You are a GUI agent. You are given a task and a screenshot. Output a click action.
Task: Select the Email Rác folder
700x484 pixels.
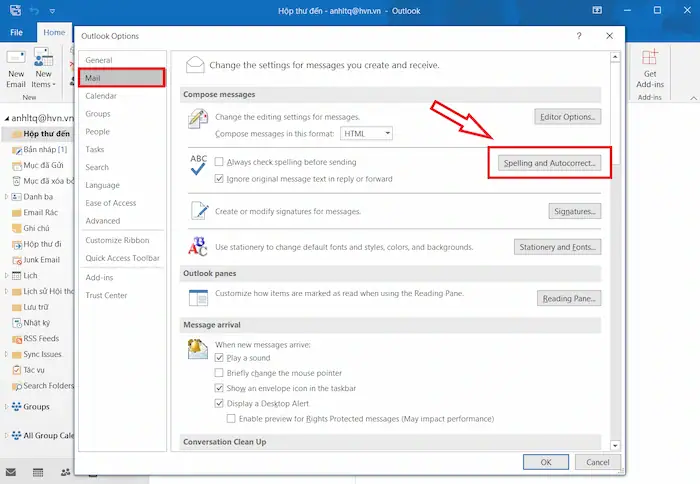(x=41, y=213)
